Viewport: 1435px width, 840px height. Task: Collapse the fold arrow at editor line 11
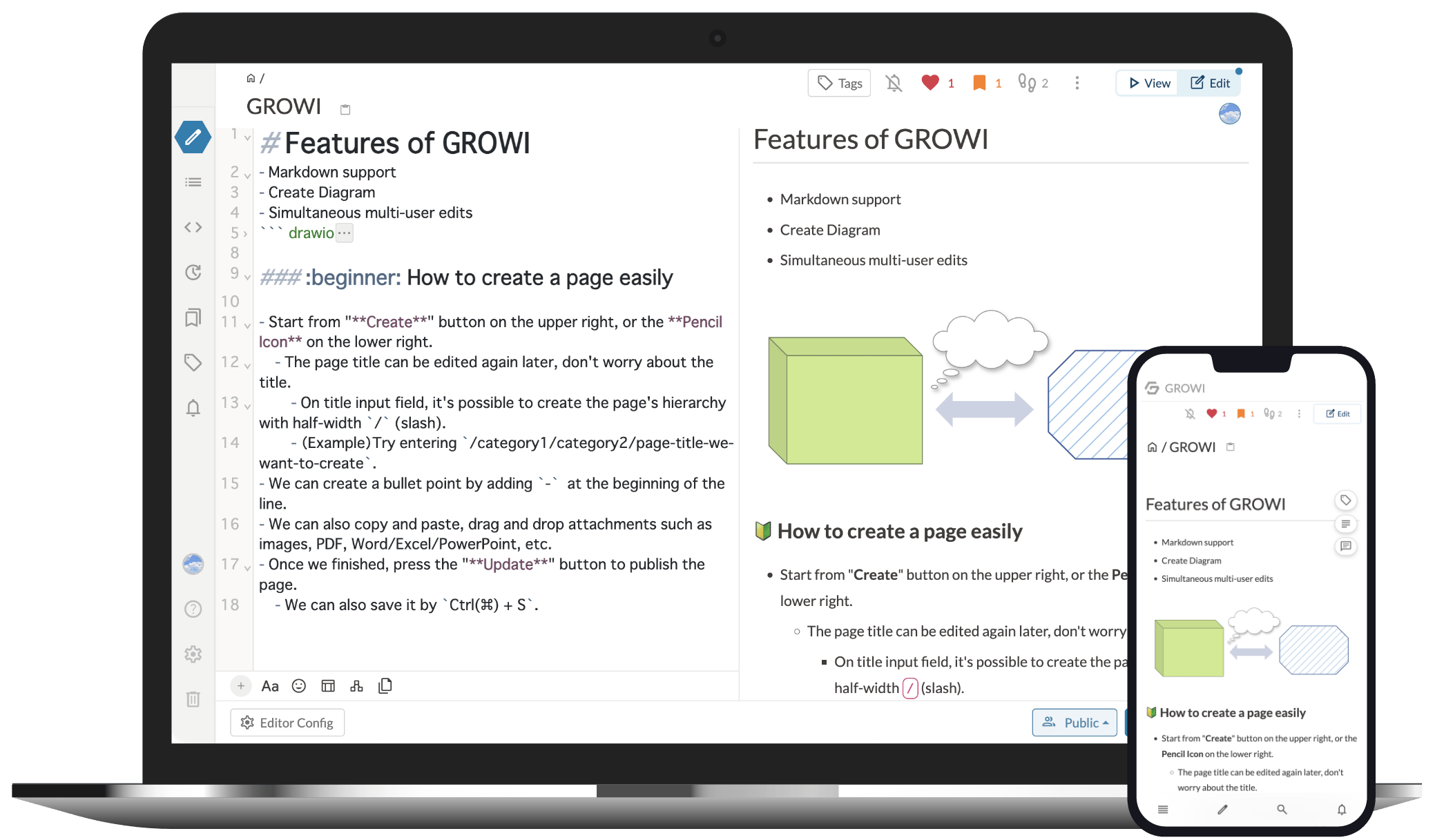point(247,325)
